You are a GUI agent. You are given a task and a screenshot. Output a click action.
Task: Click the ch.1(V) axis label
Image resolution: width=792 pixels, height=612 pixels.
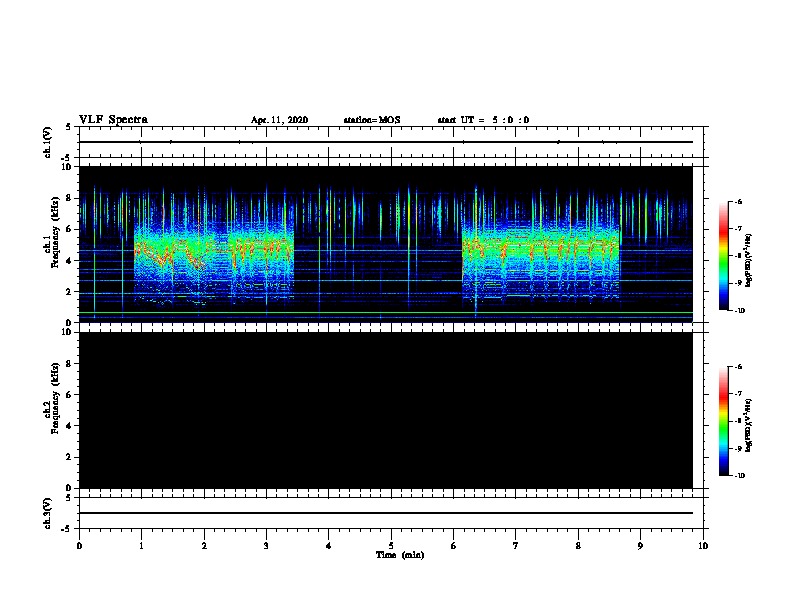pos(47,142)
